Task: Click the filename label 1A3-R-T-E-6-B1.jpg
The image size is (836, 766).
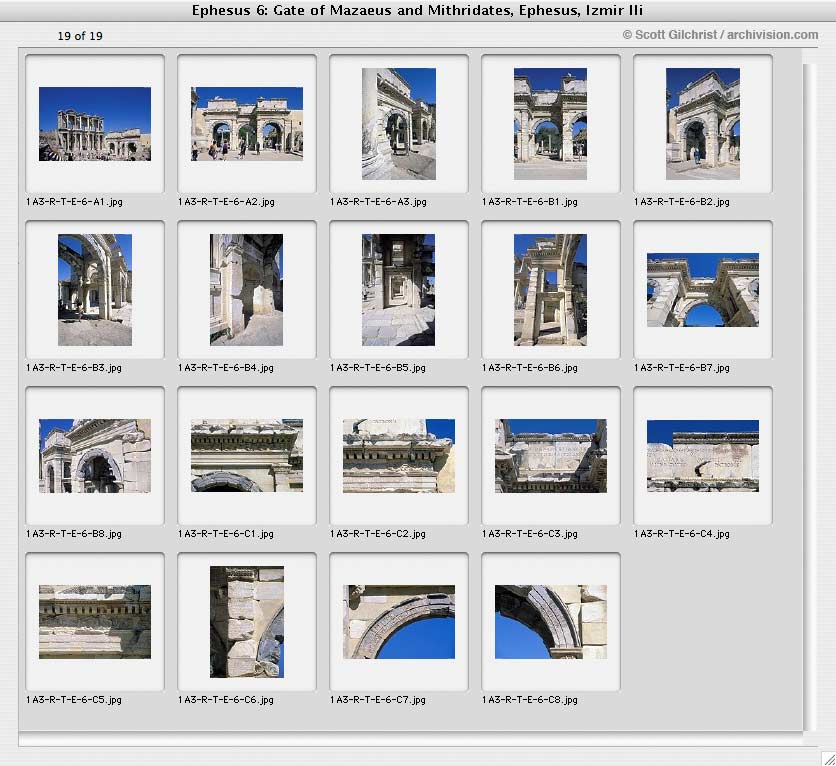Action: pos(529,202)
